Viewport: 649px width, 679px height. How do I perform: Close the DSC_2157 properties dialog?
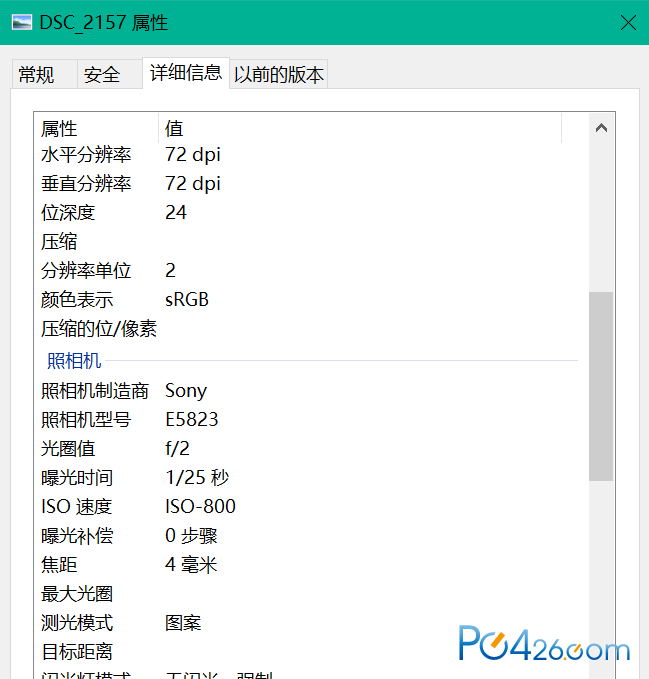tap(628, 23)
